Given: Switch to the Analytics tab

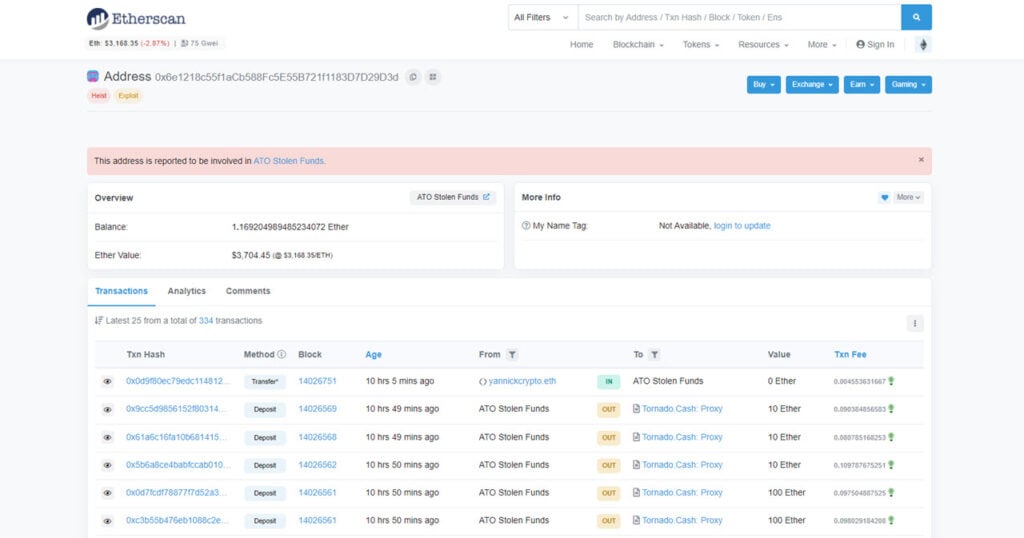Looking at the screenshot, I should (x=186, y=291).
